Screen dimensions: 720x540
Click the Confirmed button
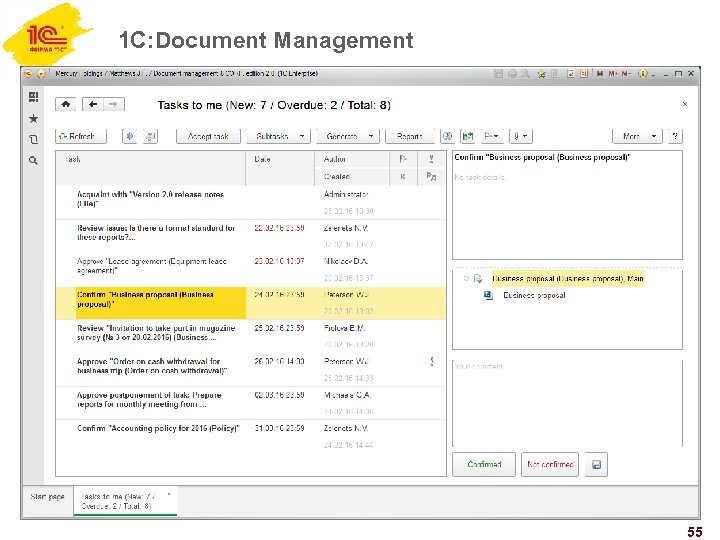click(484, 464)
